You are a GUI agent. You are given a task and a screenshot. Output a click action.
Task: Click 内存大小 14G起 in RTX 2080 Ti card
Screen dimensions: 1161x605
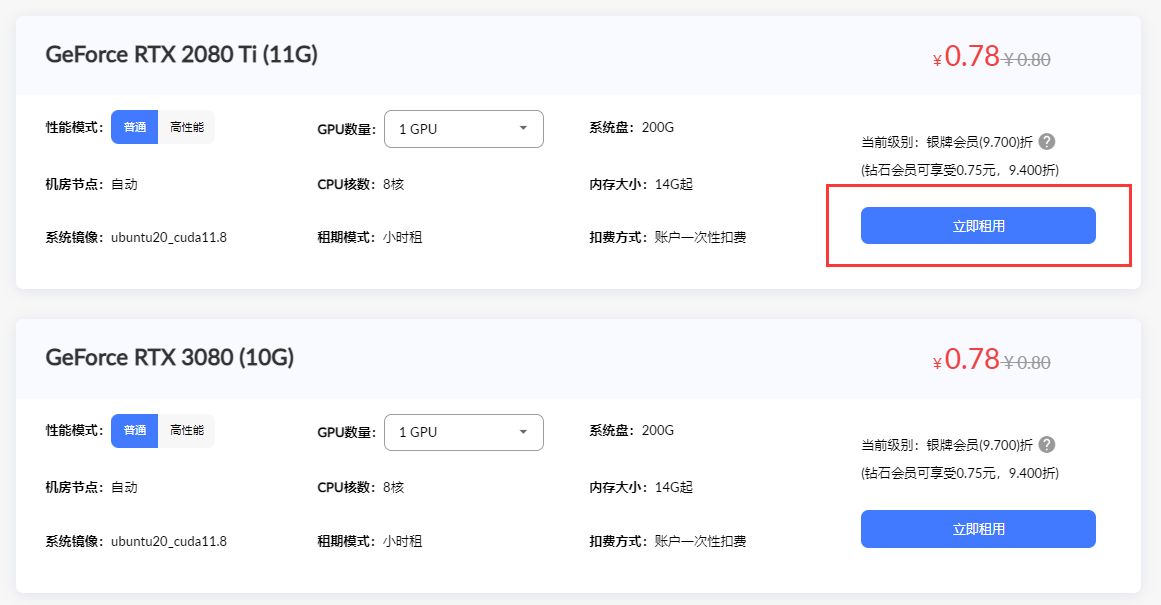[x=641, y=184]
